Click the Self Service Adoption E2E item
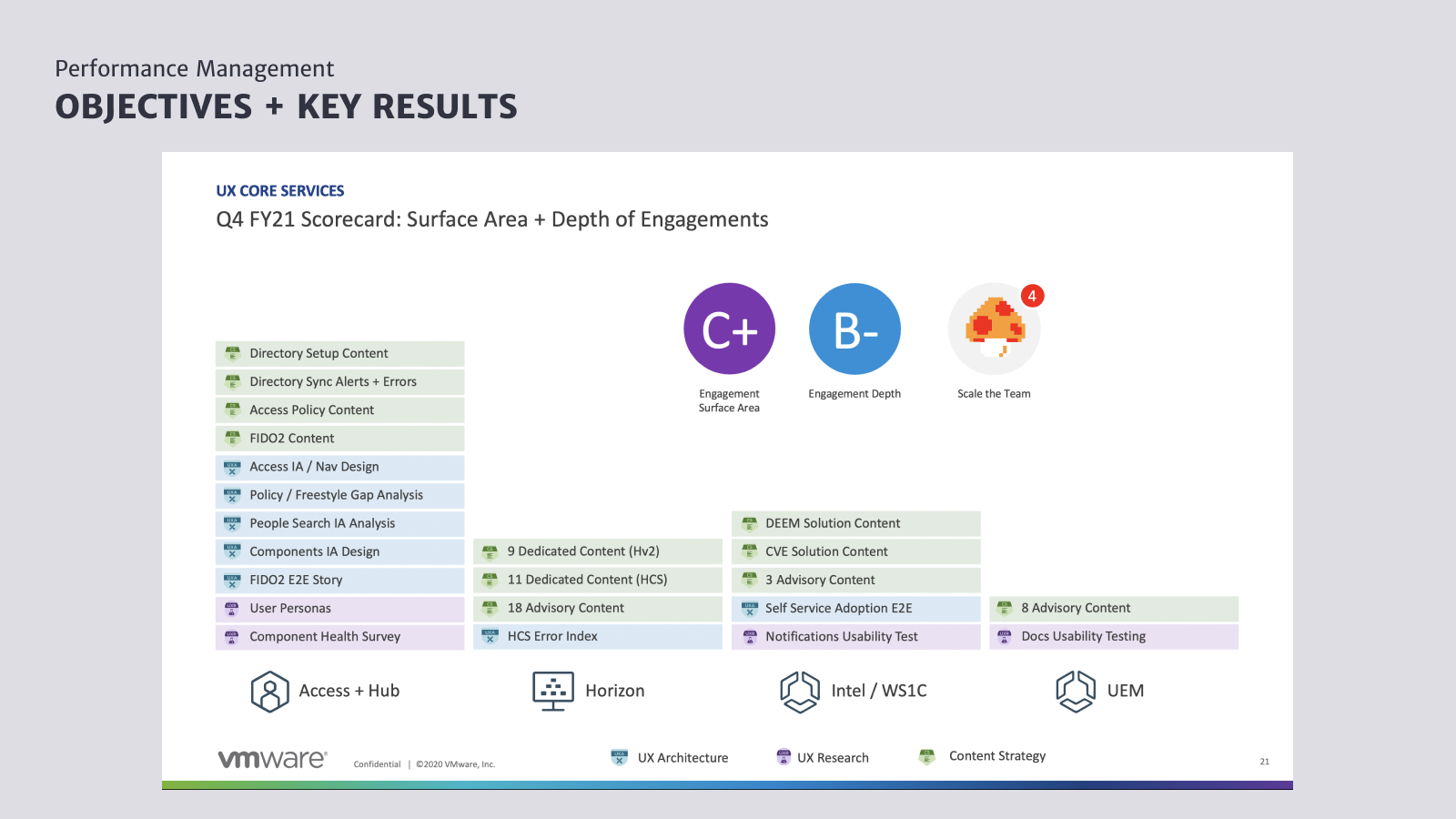Viewport: 1456px width, 819px height. point(855,609)
